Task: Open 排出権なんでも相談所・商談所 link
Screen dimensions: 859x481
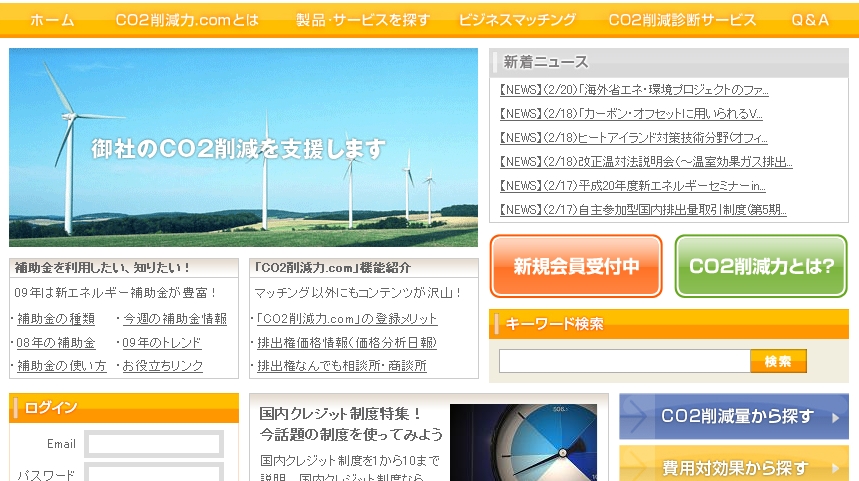Action: click(342, 366)
